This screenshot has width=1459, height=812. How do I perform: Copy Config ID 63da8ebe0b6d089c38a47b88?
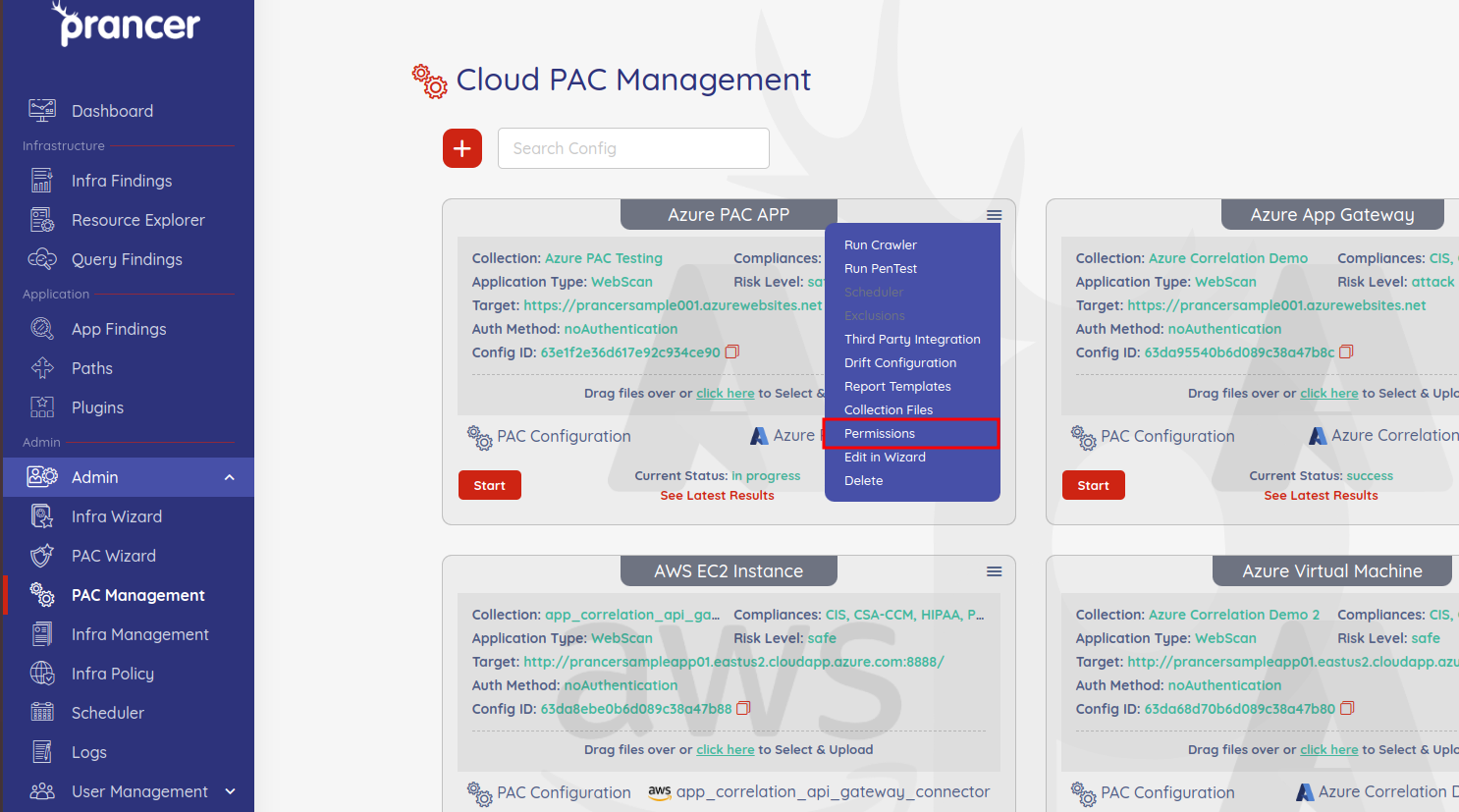coord(743,708)
